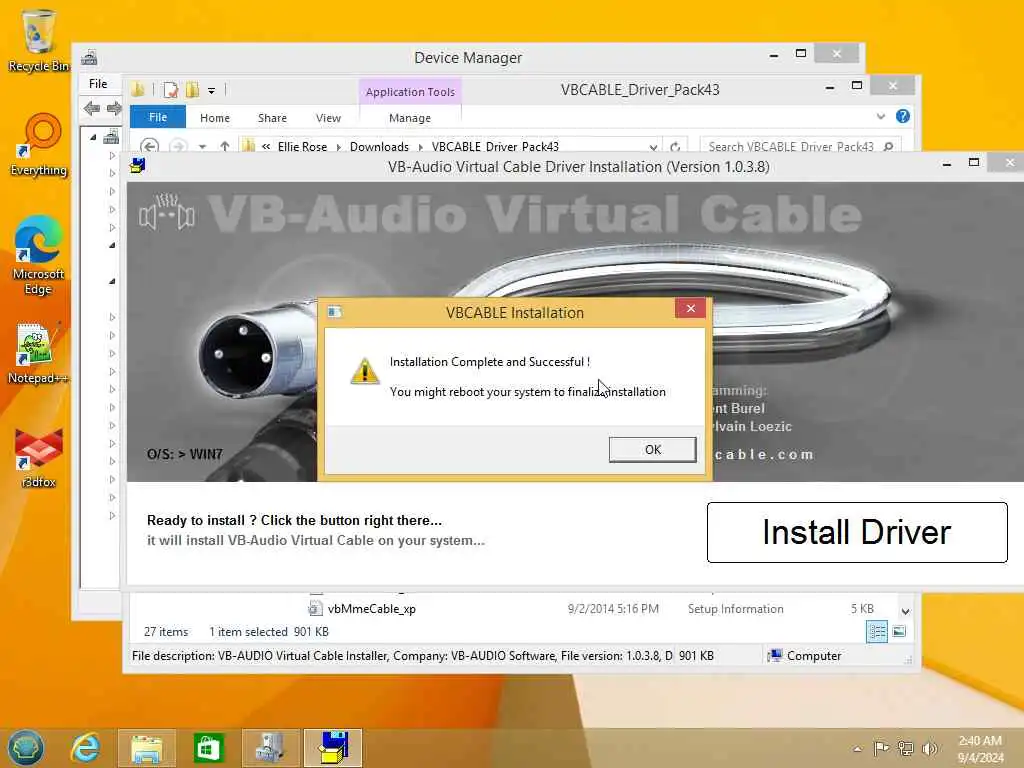Click the '9/2/2014 5:16 PM' date cell

point(613,609)
